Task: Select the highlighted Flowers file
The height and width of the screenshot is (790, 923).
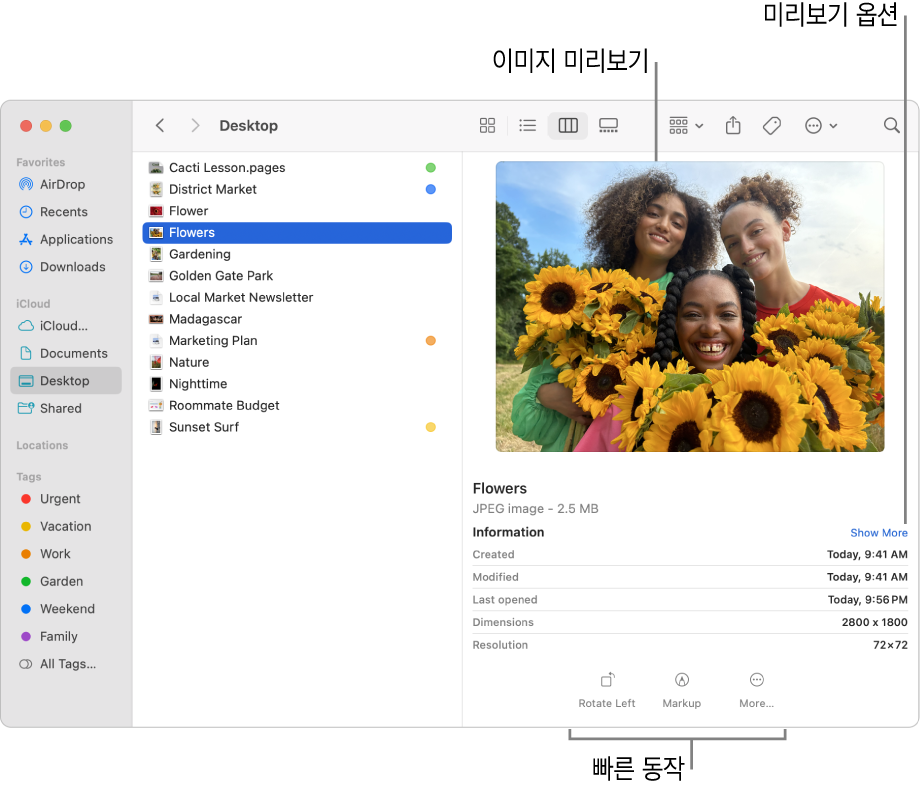Action: (297, 233)
